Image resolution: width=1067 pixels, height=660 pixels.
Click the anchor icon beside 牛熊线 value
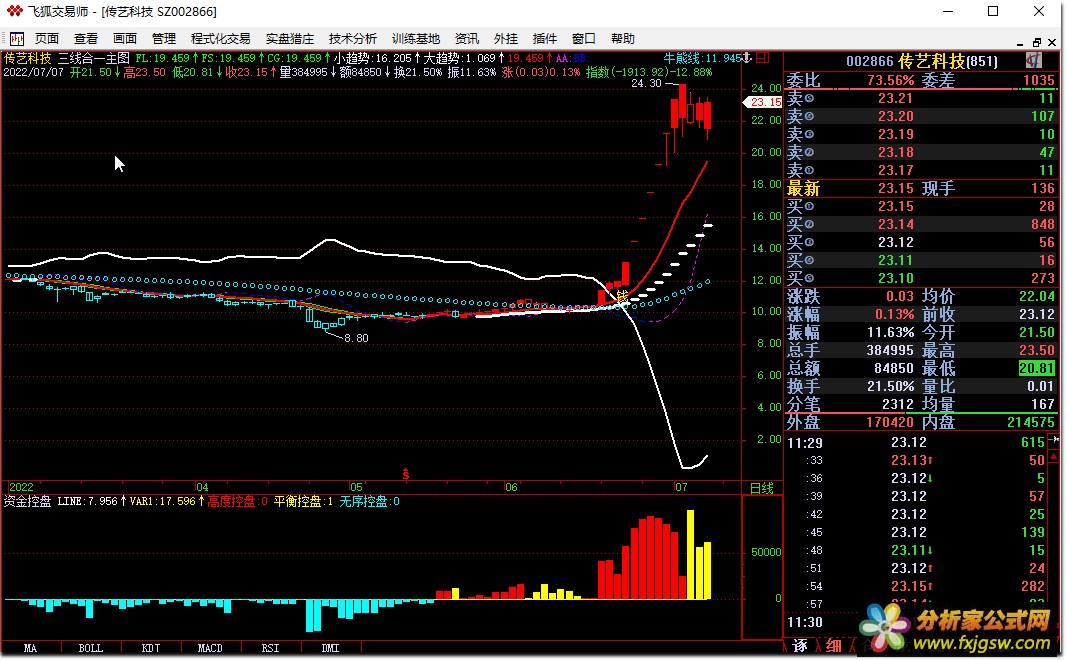pos(746,58)
